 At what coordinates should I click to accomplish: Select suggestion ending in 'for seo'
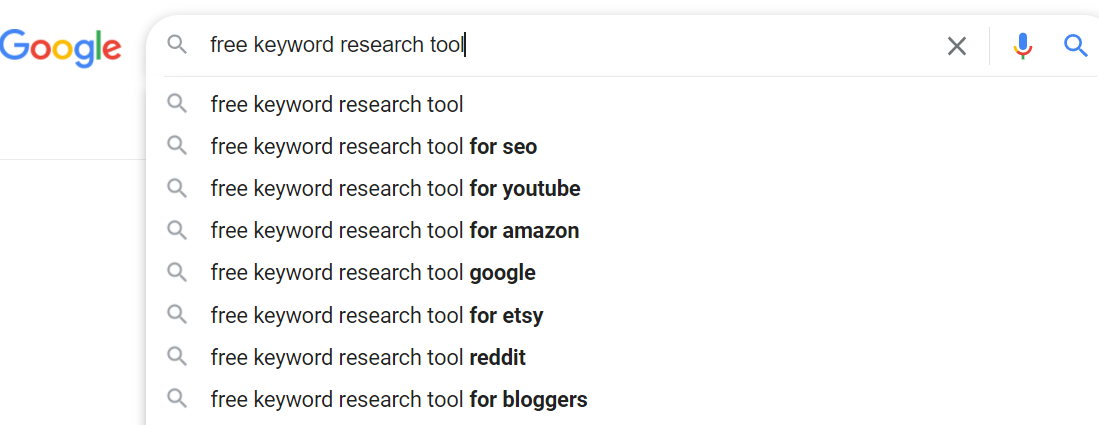point(373,147)
